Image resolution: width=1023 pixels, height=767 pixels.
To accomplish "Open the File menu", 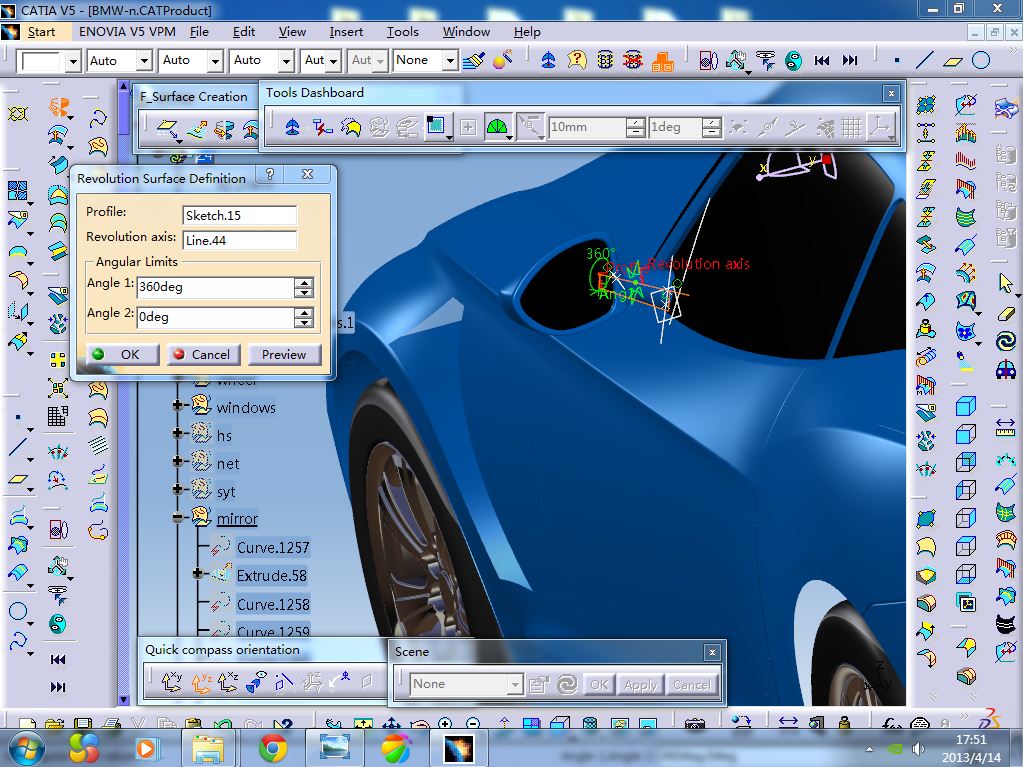I will pyautogui.click(x=199, y=31).
